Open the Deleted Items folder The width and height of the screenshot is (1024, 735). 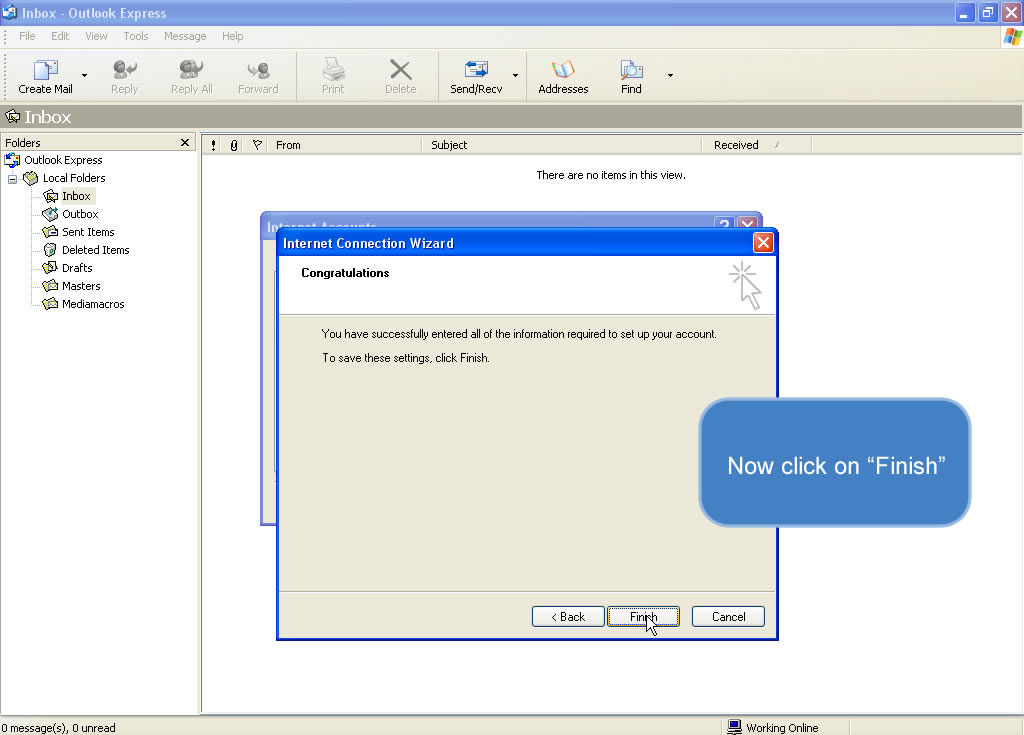click(x=95, y=250)
